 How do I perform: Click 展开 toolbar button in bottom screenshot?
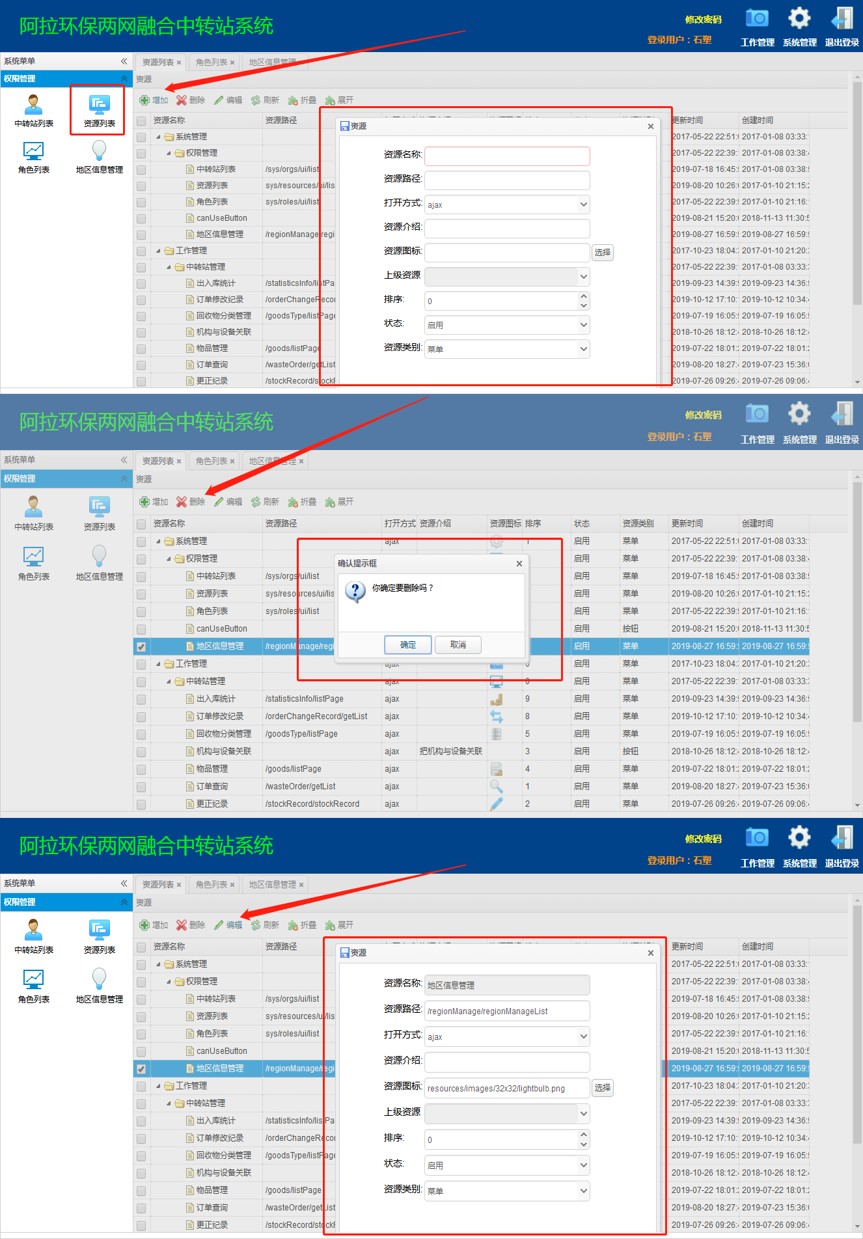pyautogui.click(x=339, y=925)
